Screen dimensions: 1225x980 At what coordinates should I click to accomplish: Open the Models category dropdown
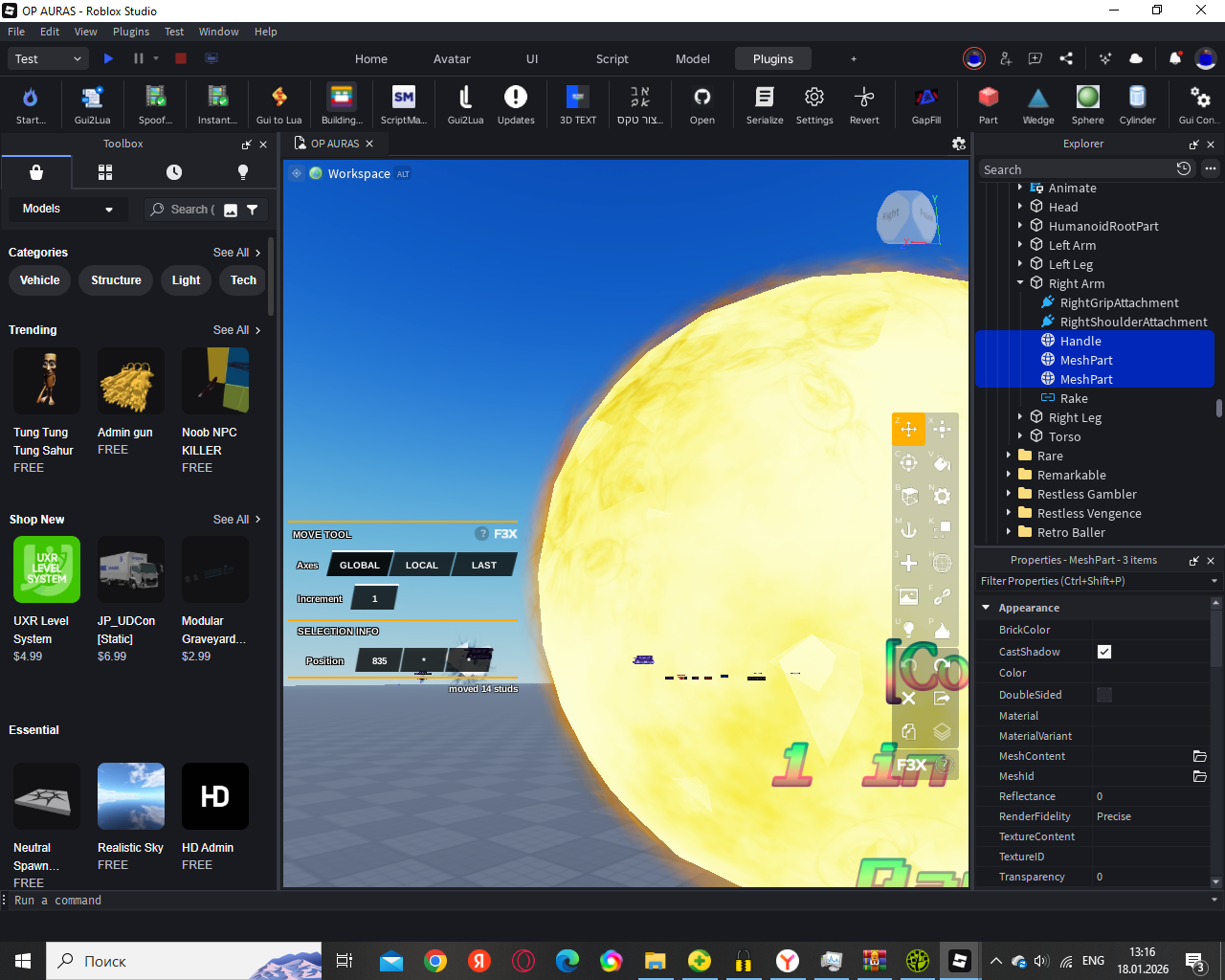tap(68, 209)
